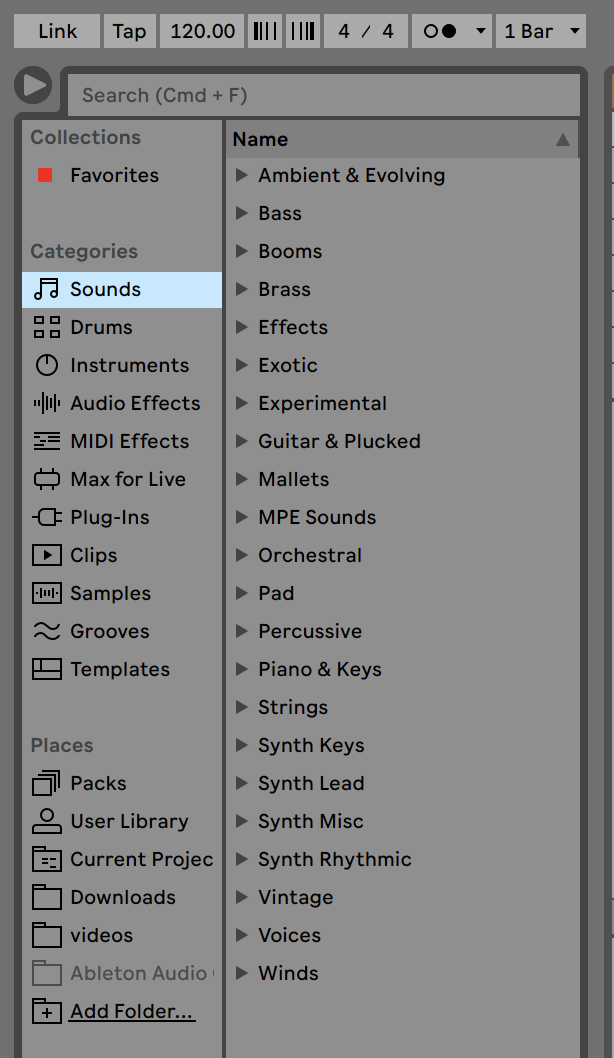The height and width of the screenshot is (1058, 614).
Task: Open the Grooves wave icon
Action: click(46, 631)
